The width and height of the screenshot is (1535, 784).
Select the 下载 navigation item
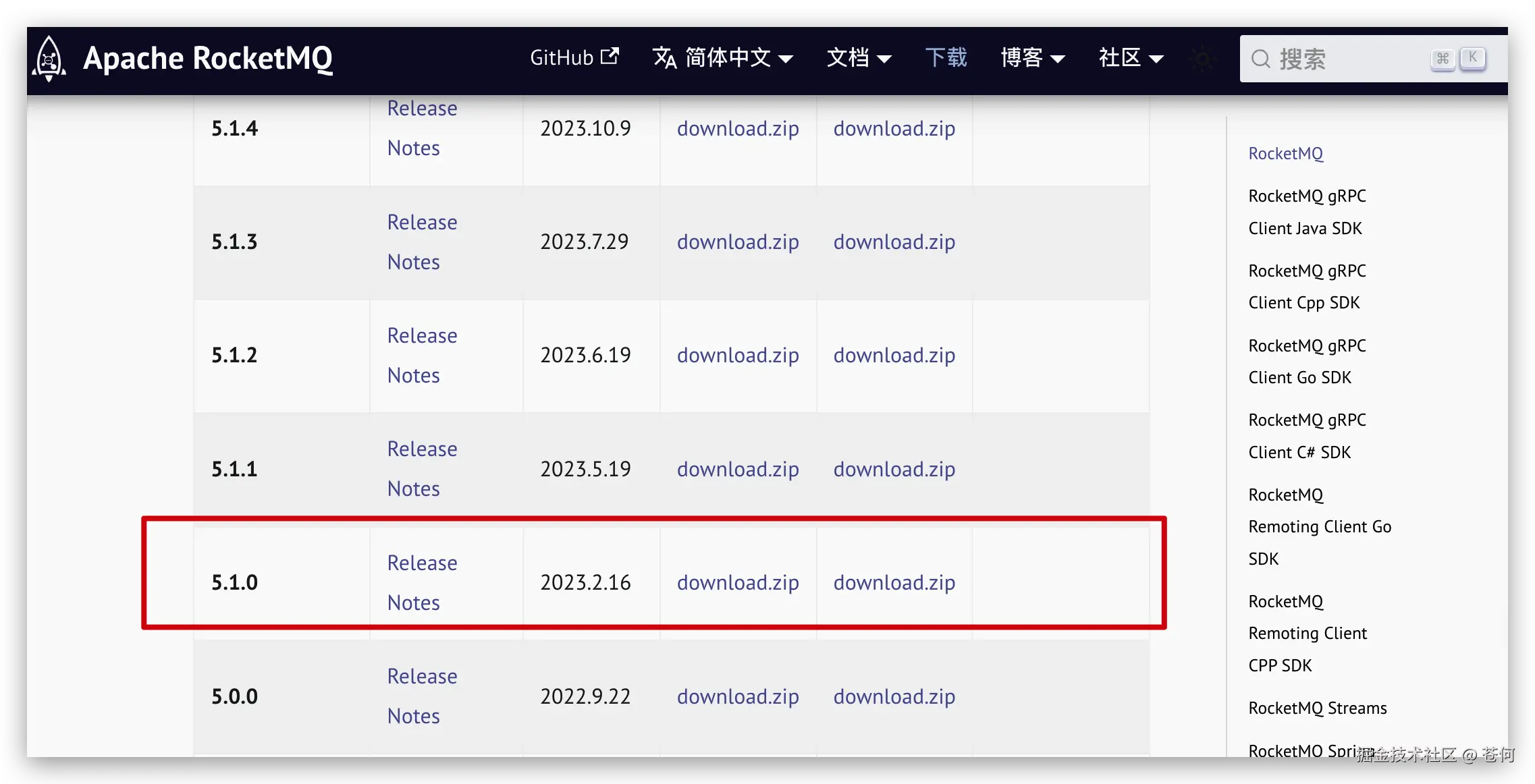point(946,57)
